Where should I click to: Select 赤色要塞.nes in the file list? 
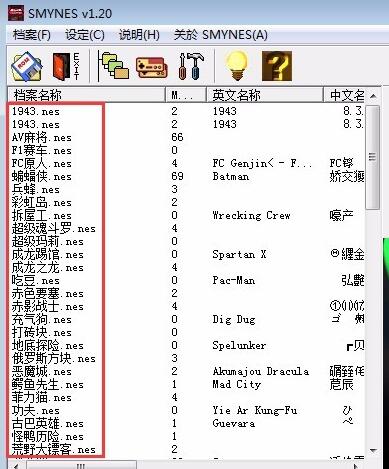tap(48, 293)
